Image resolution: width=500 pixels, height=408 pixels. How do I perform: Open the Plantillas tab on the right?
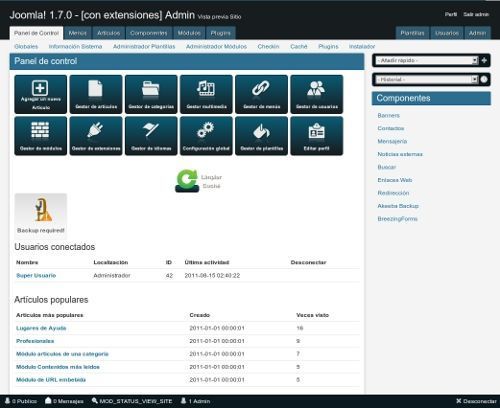click(412, 33)
